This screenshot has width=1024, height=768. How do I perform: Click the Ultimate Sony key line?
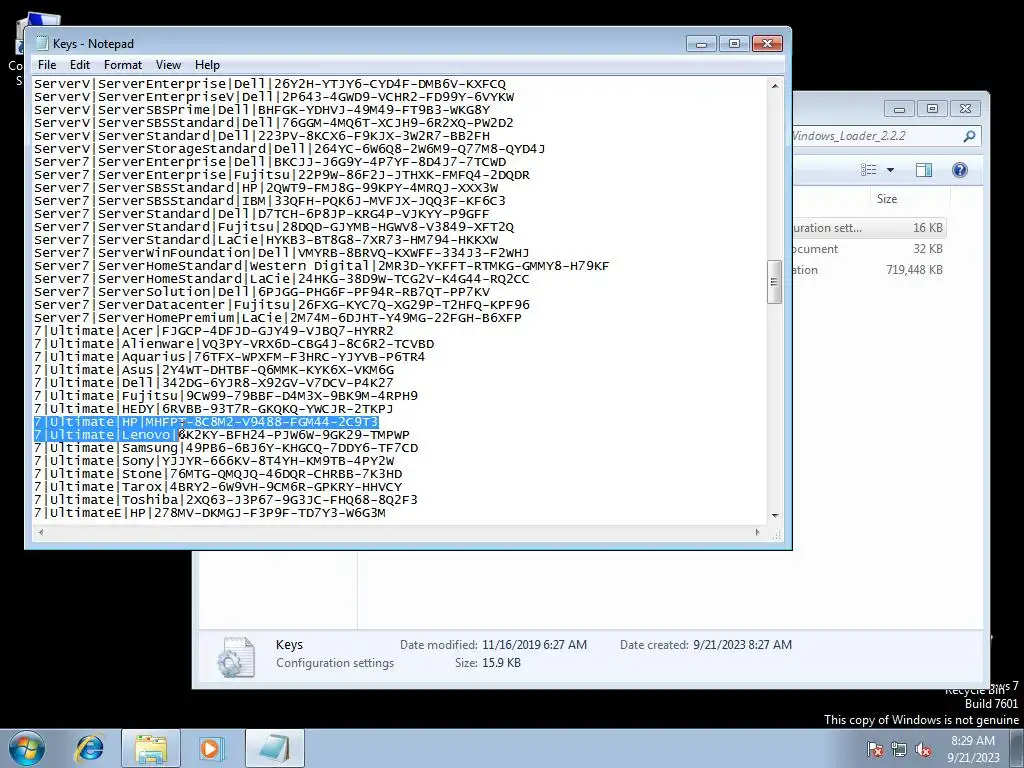click(x=214, y=461)
